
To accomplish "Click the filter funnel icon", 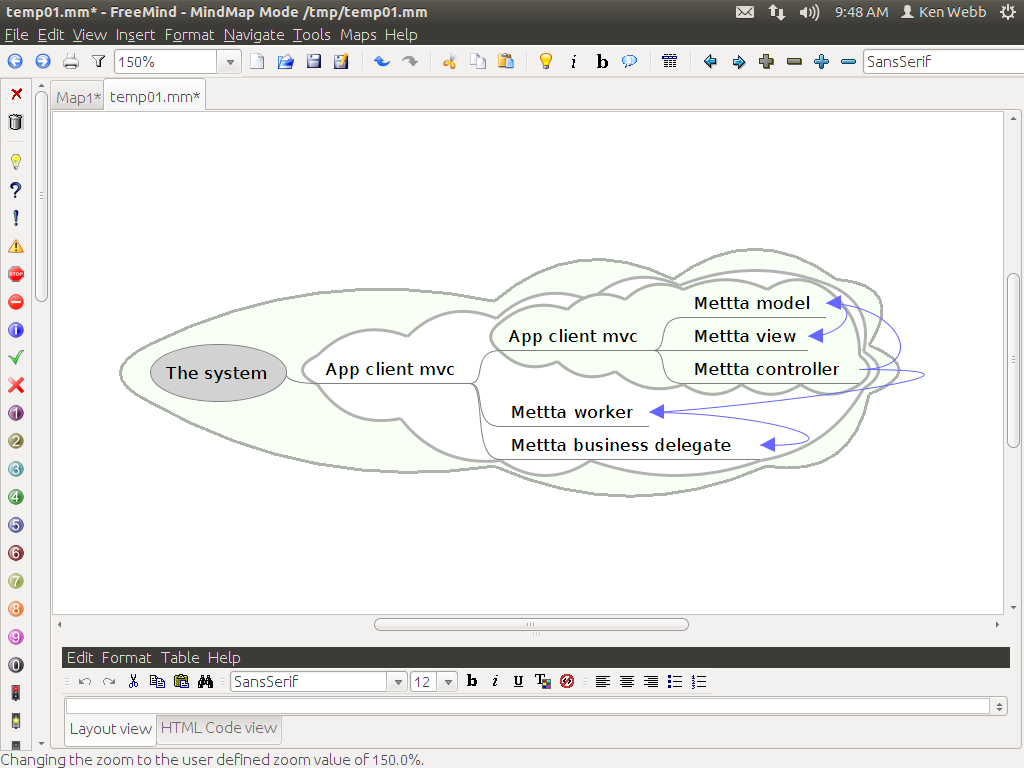I will (98, 62).
